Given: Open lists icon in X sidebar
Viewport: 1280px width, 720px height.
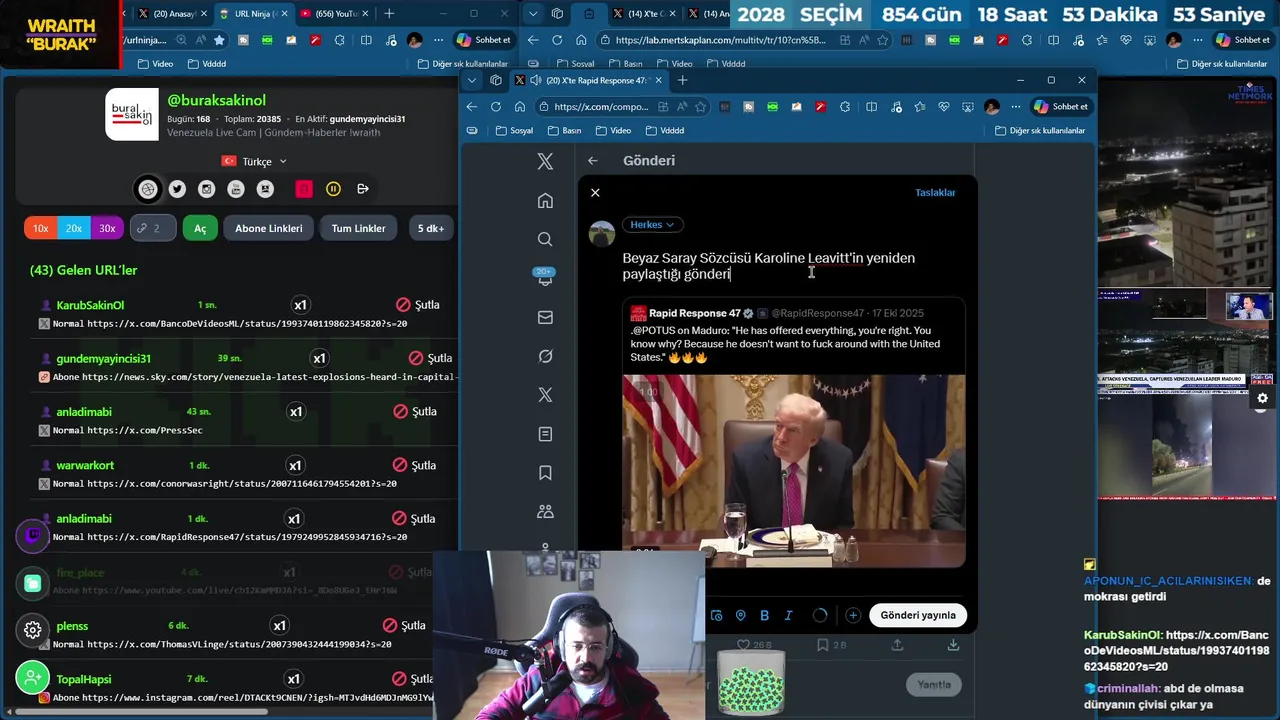Looking at the screenshot, I should point(545,434).
